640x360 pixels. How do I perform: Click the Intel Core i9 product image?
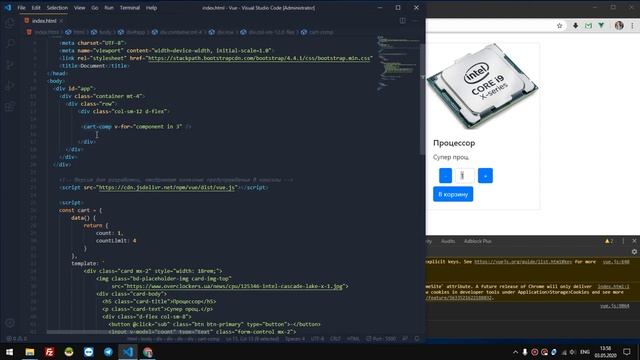[x=483, y=87]
